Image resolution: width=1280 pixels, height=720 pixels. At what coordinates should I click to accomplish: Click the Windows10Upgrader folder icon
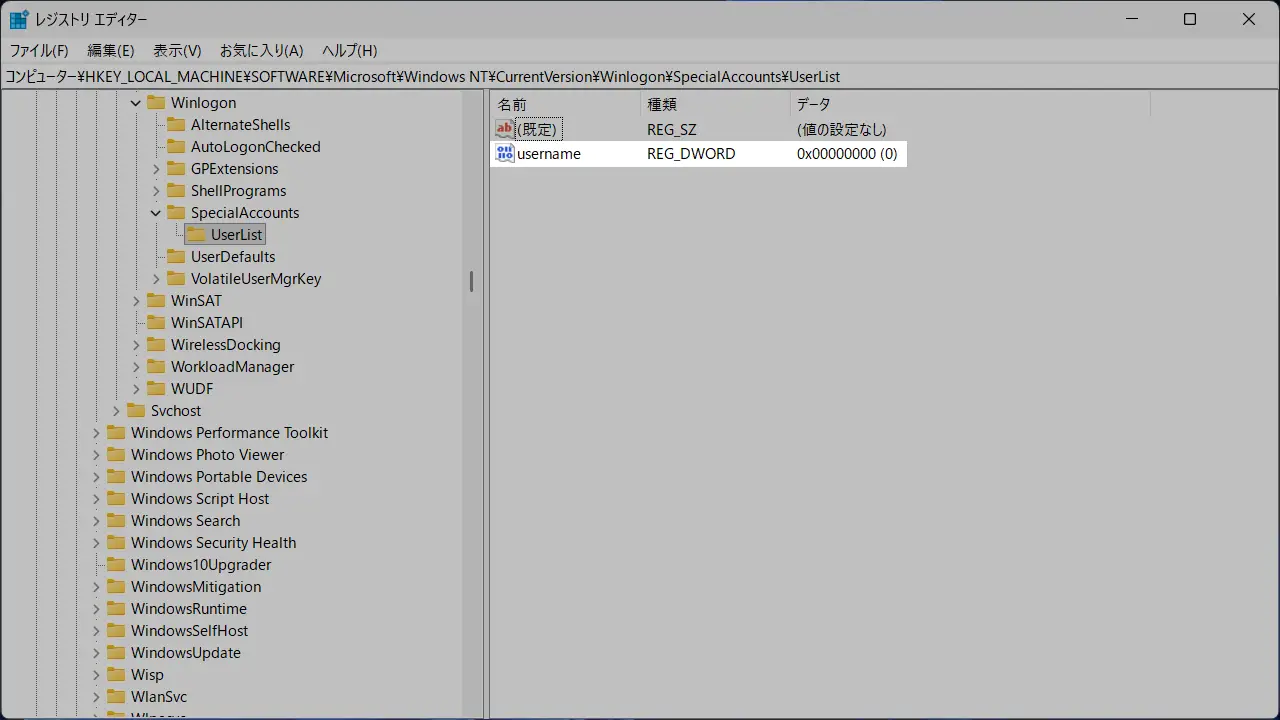click(x=116, y=565)
